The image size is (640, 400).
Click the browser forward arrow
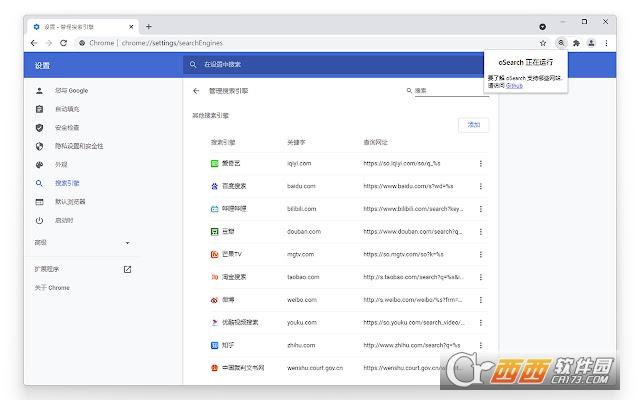(x=49, y=43)
